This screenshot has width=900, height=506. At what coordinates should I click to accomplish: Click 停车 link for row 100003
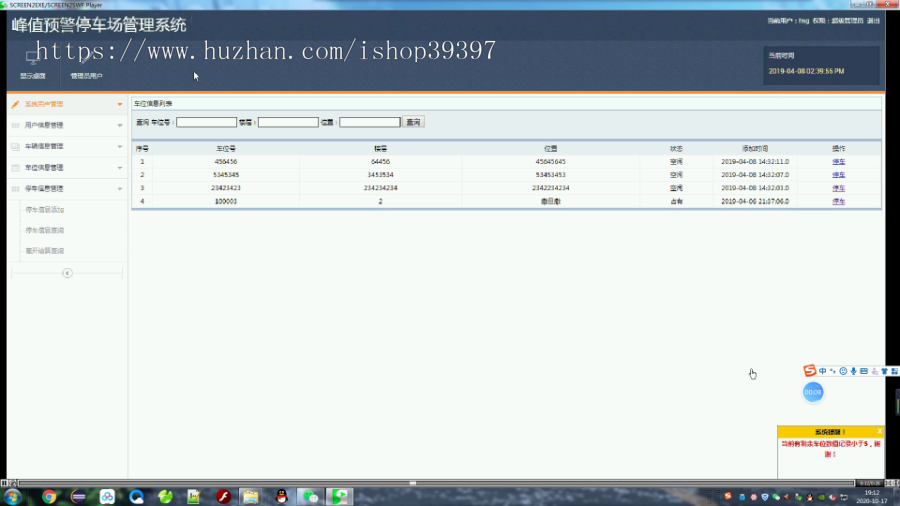pyautogui.click(x=839, y=201)
